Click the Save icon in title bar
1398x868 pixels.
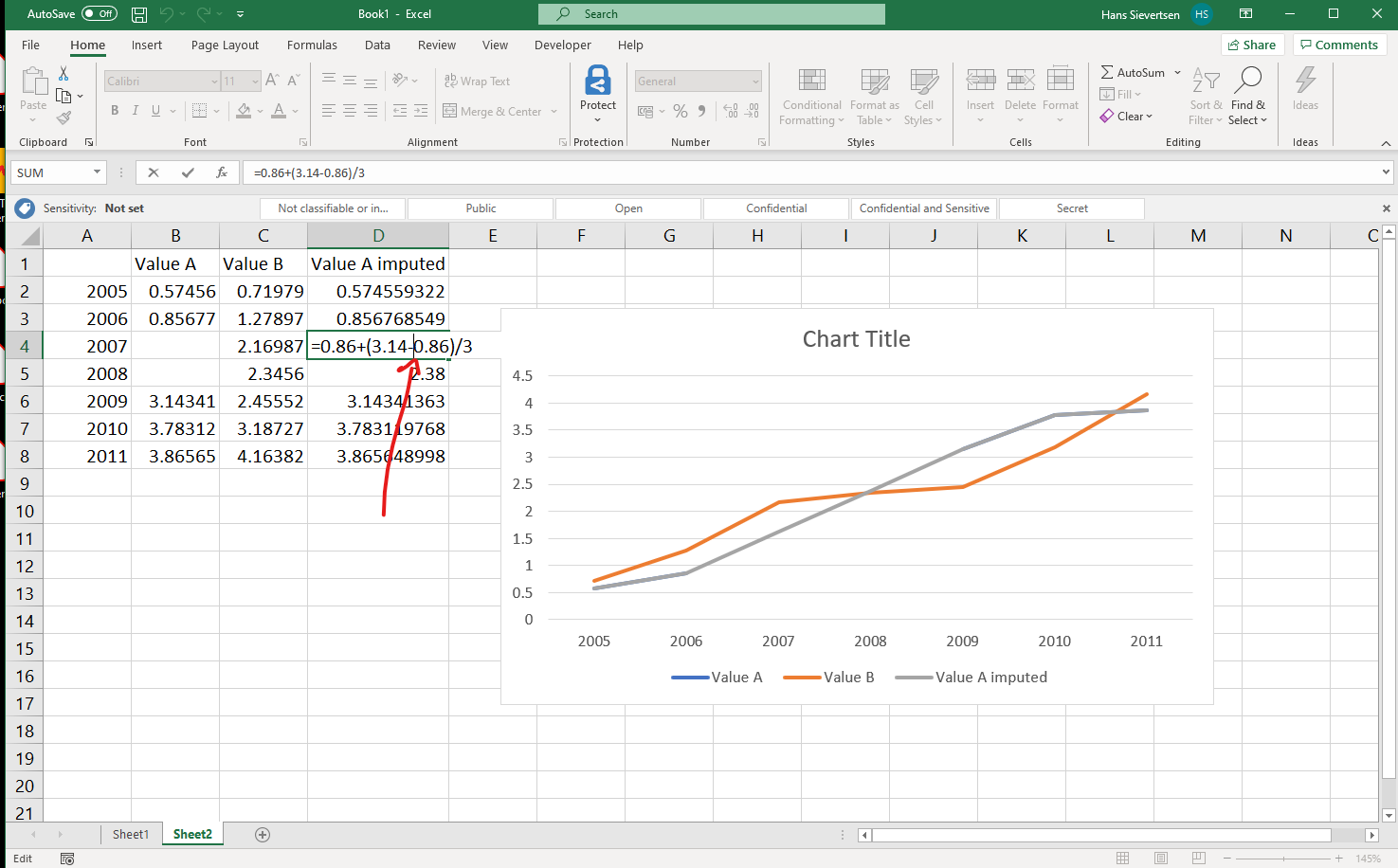(139, 14)
